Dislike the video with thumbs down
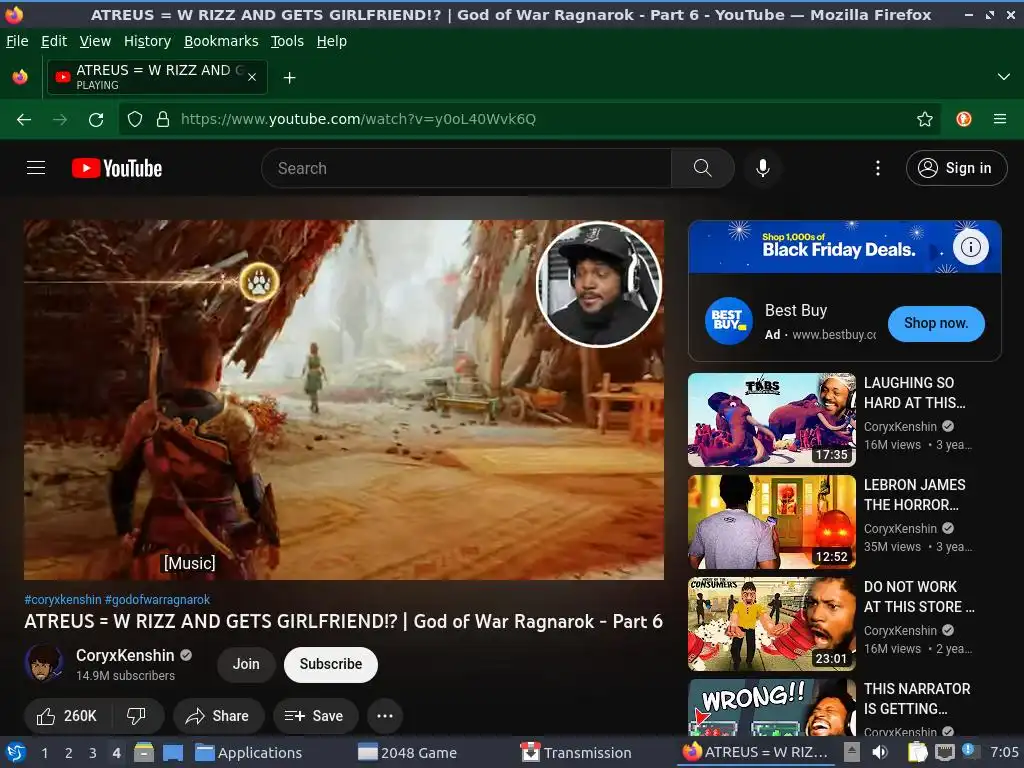Viewport: 1024px width, 768px height. 136,716
